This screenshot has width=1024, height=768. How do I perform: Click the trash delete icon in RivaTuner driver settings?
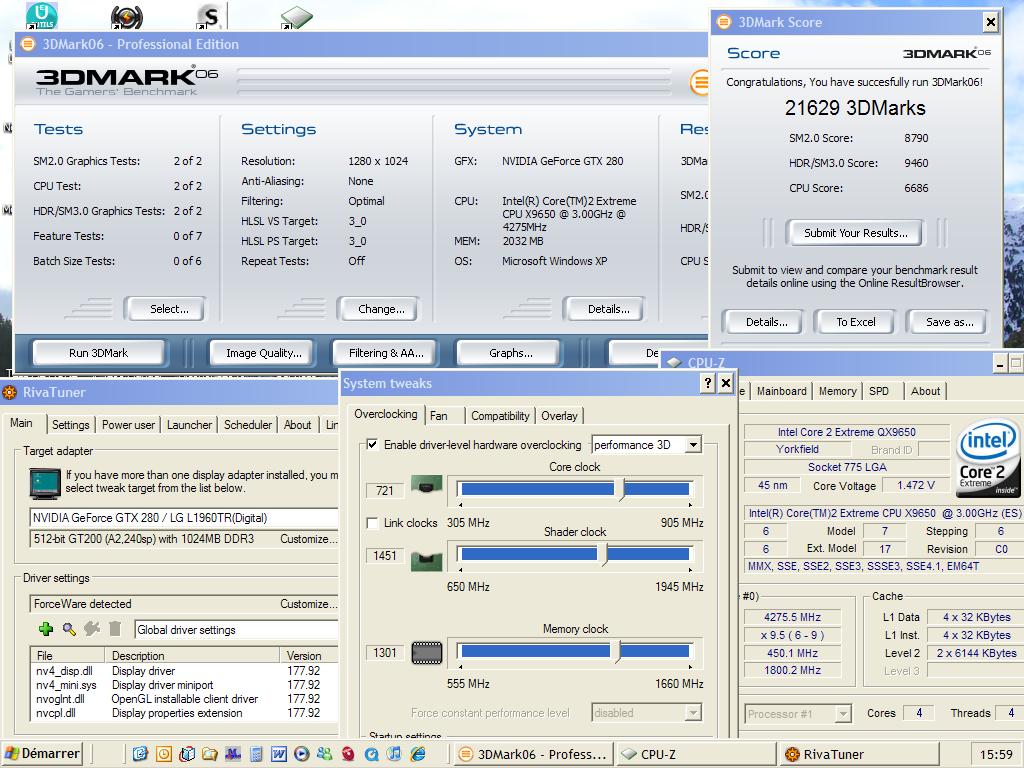click(x=115, y=629)
